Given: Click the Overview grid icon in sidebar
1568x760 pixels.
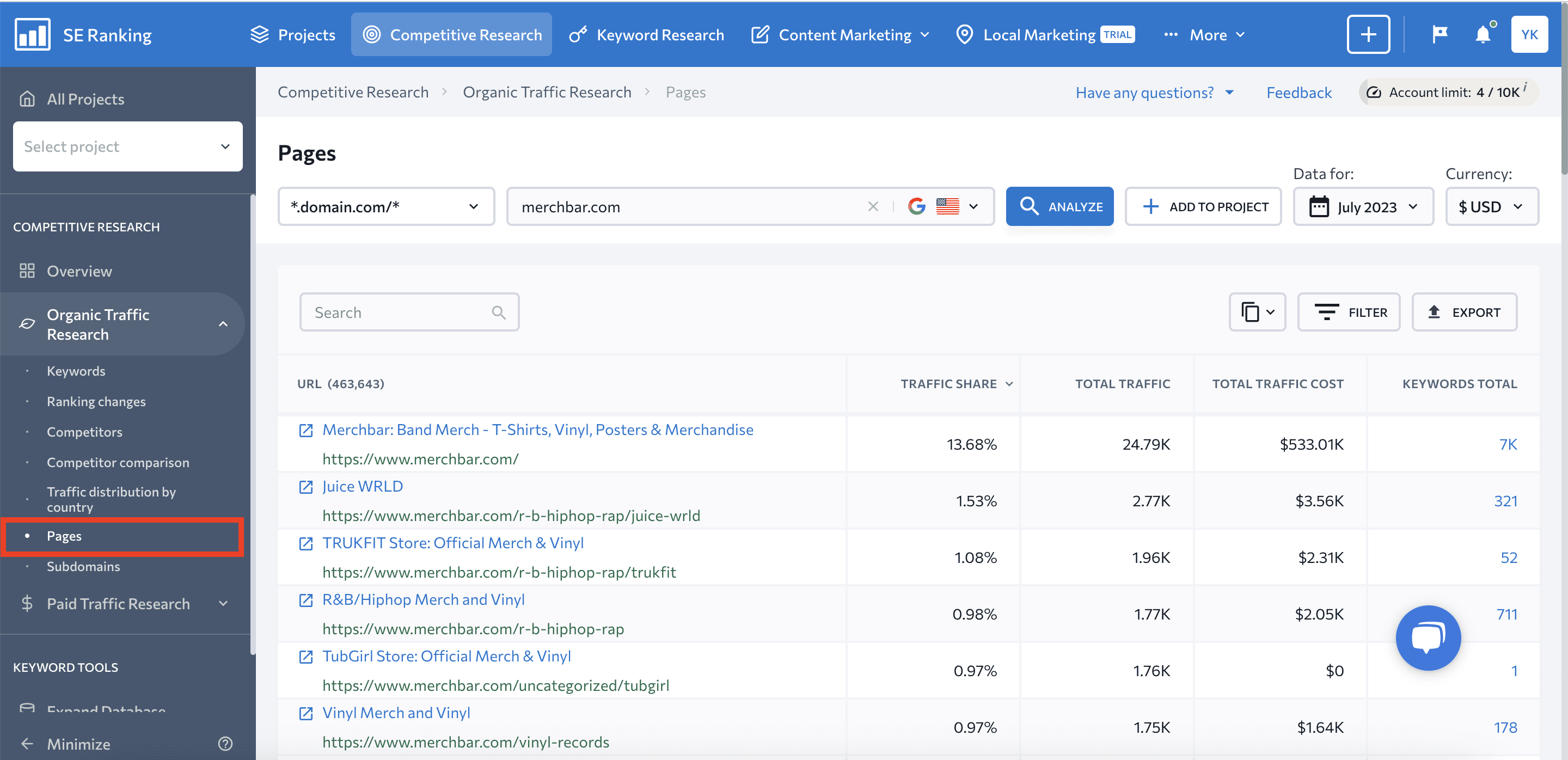Looking at the screenshot, I should 27,271.
